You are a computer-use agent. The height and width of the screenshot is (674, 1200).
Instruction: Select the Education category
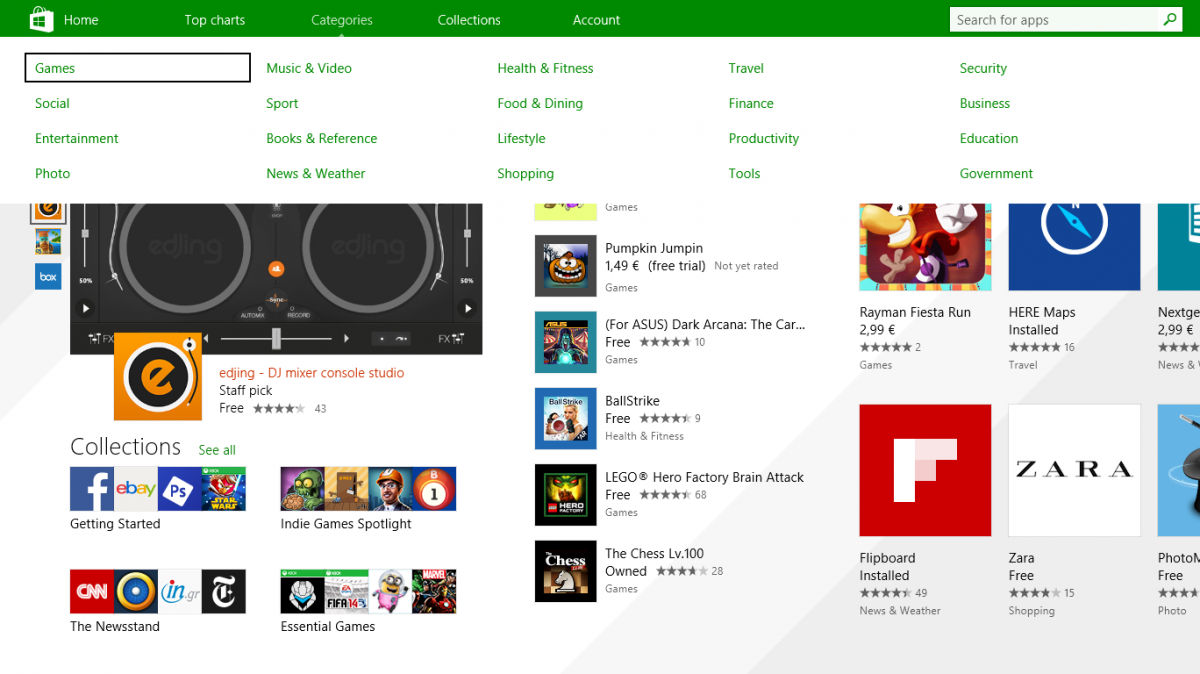pos(989,138)
